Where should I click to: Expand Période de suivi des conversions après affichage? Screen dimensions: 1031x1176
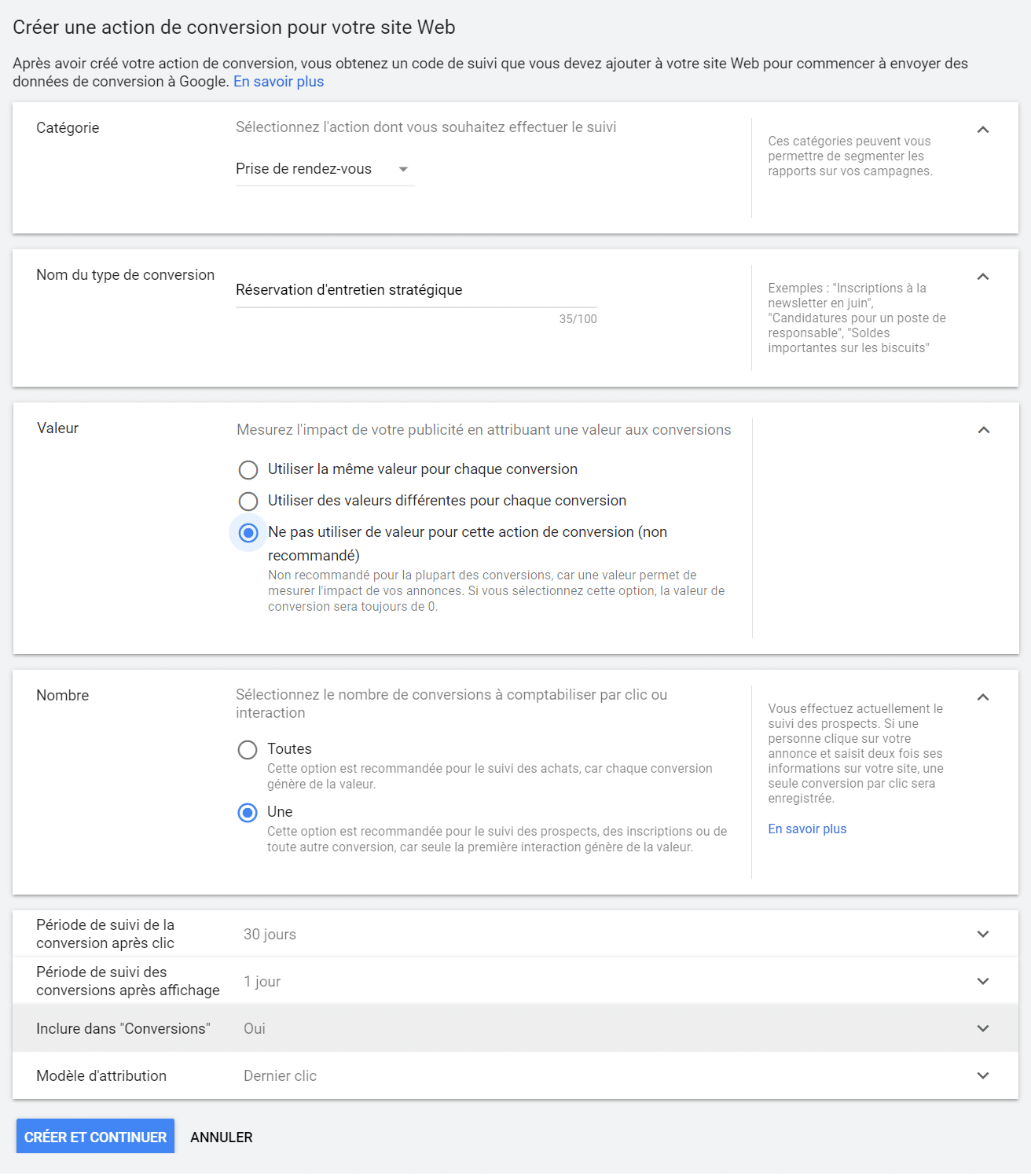pos(982,981)
